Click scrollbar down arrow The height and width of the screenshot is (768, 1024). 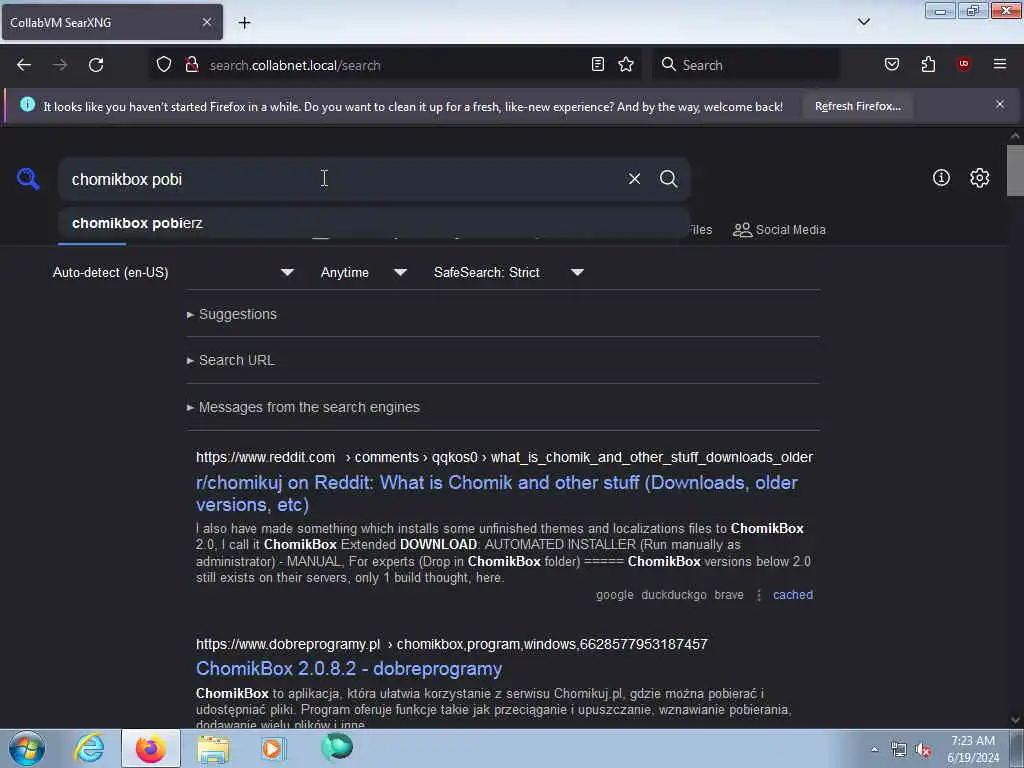click(x=1015, y=720)
